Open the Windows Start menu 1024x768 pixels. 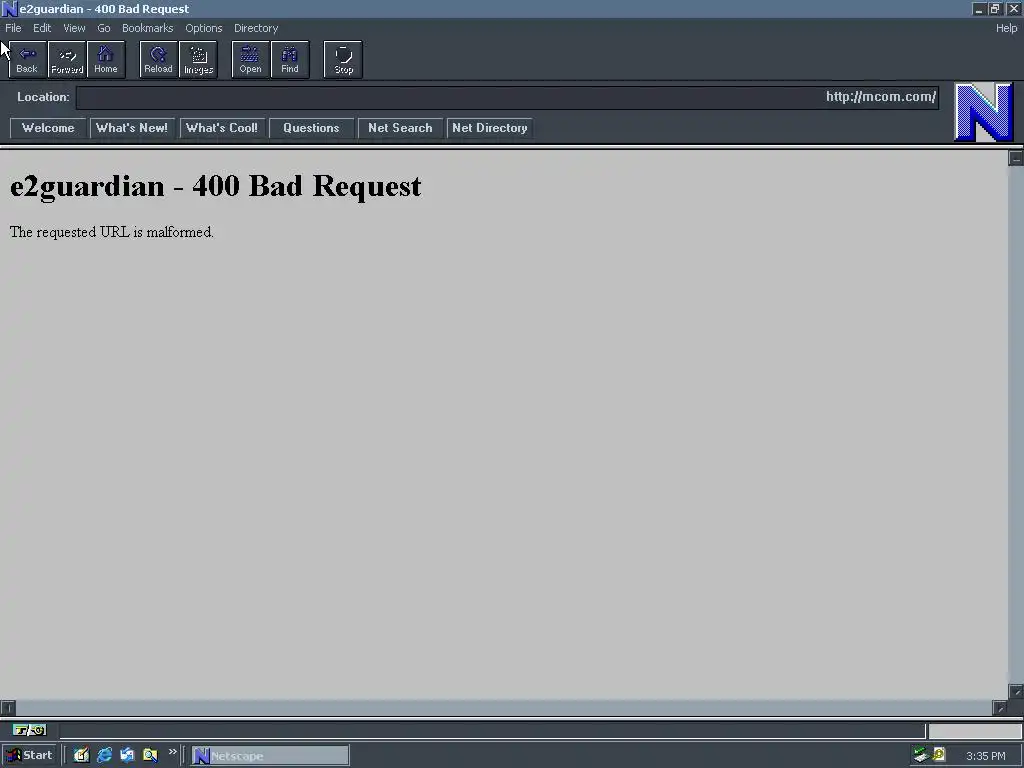pyautogui.click(x=30, y=756)
